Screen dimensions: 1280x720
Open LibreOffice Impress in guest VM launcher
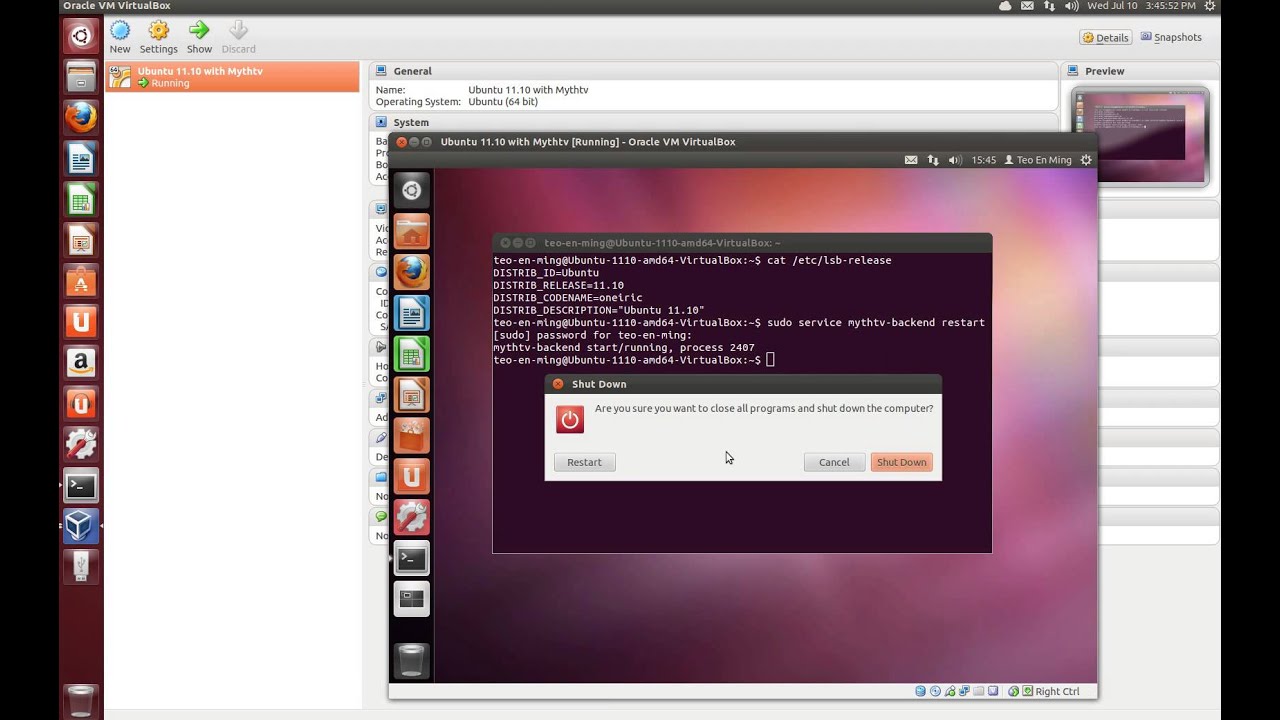[x=411, y=395]
